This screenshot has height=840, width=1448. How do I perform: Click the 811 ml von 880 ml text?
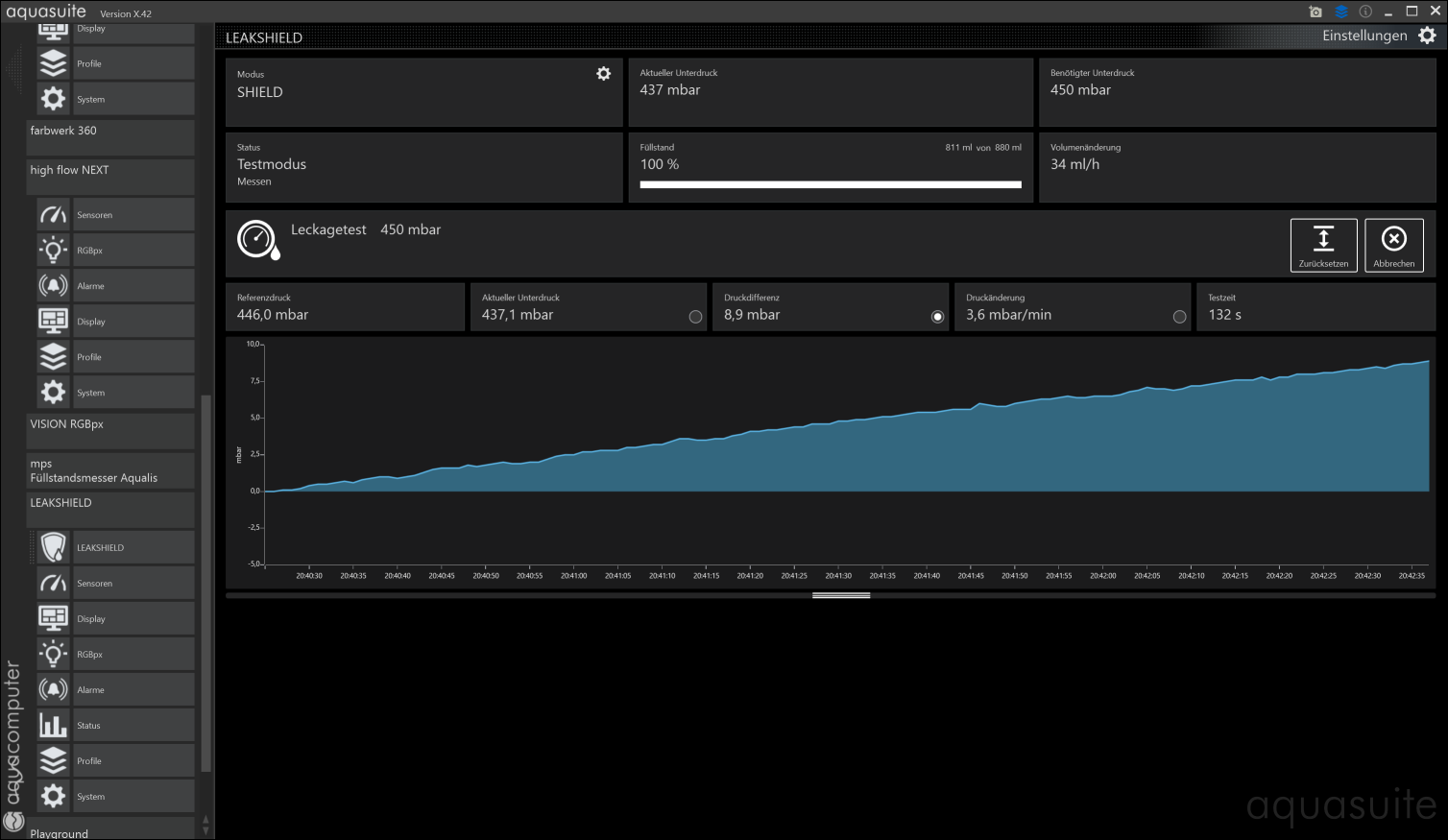click(983, 148)
